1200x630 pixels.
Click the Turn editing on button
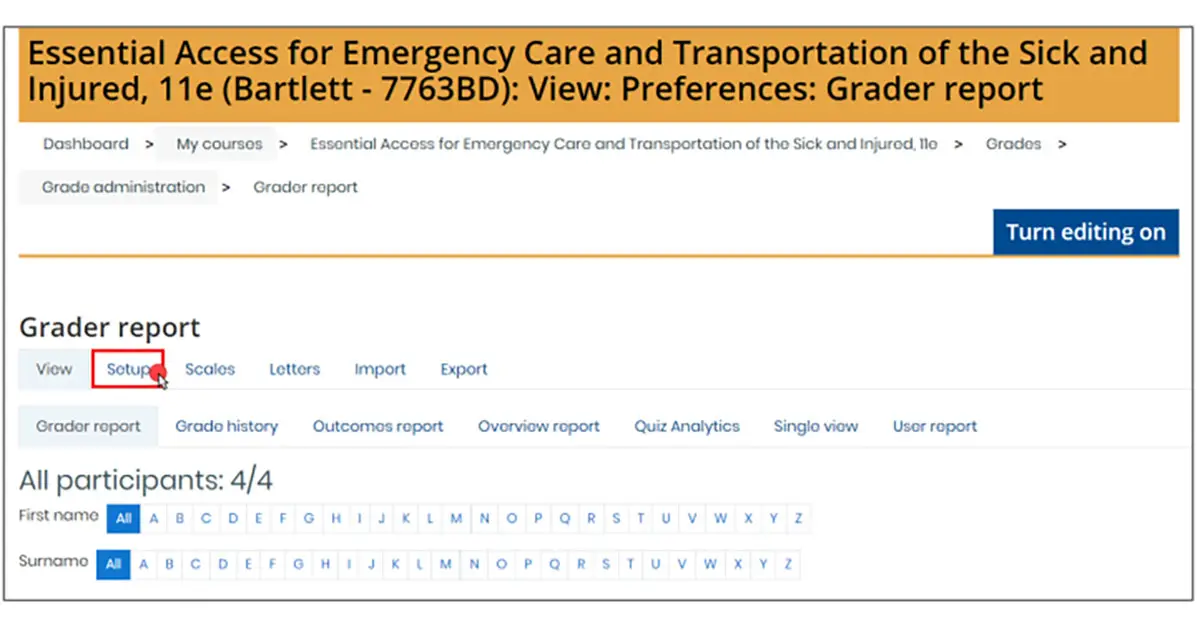pos(1085,231)
